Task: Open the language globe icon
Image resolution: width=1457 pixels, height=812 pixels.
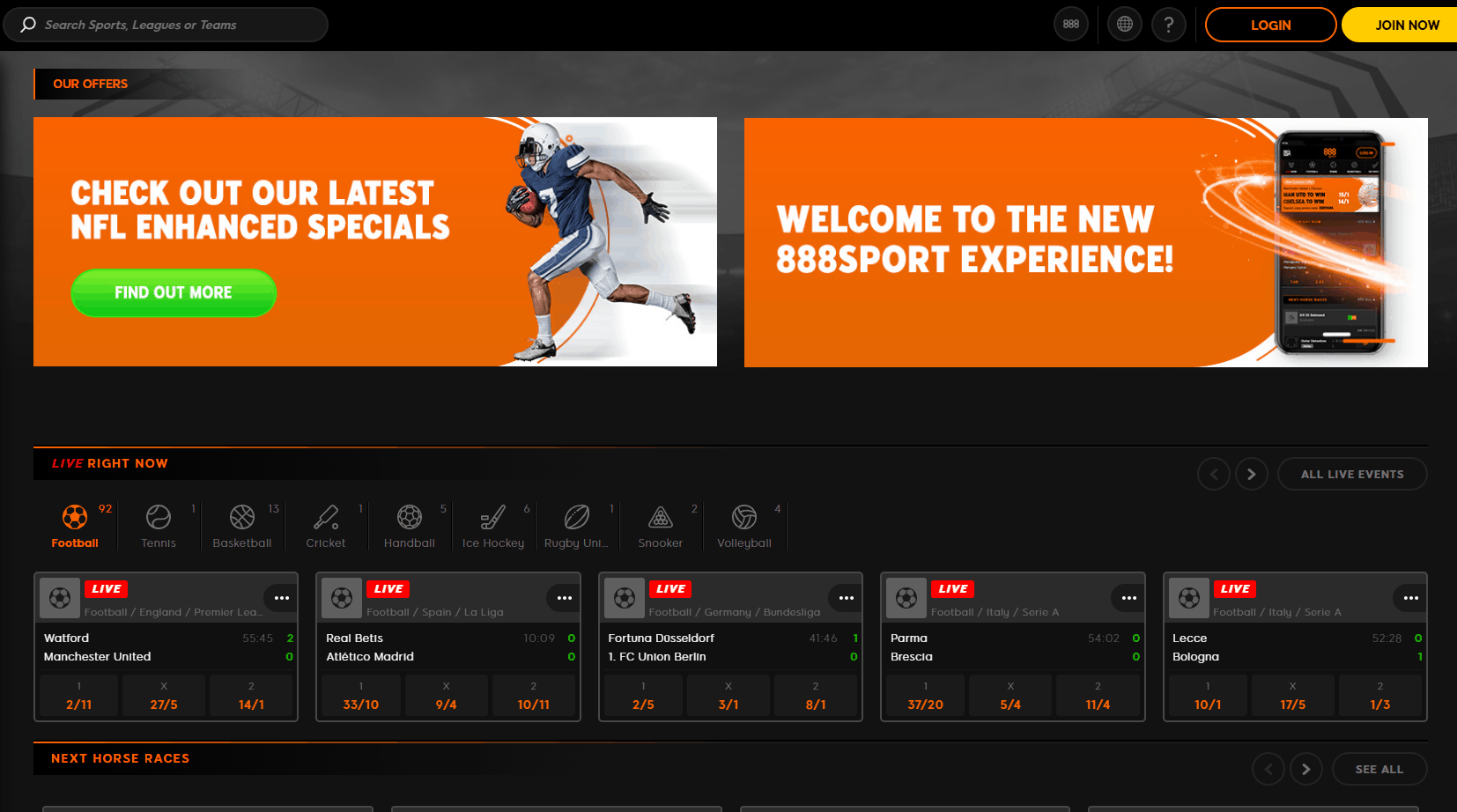Action: [1124, 25]
